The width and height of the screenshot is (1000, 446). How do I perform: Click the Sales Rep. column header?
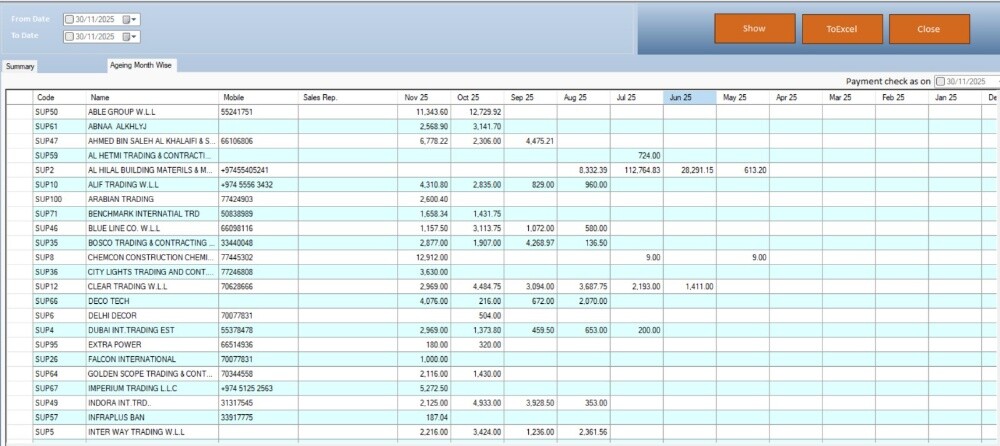click(x=348, y=98)
